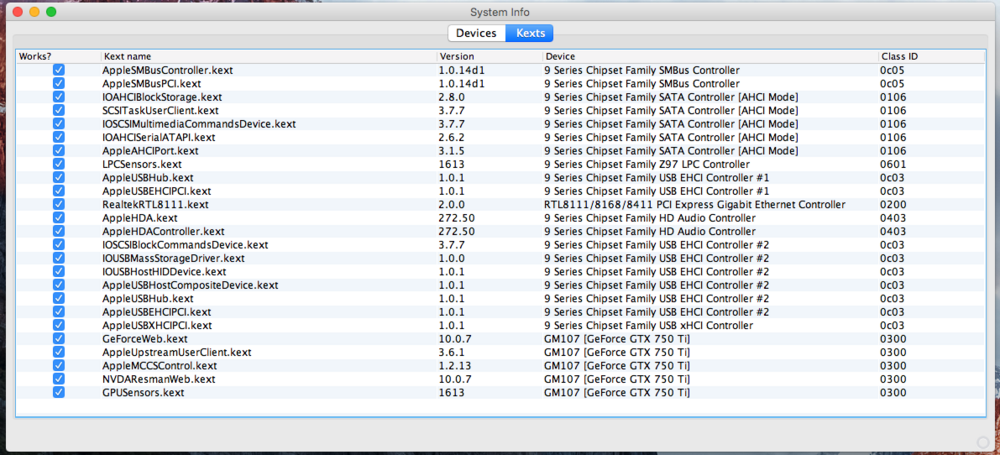
Task: Minimize window with the yellow button
Action: tap(33, 12)
